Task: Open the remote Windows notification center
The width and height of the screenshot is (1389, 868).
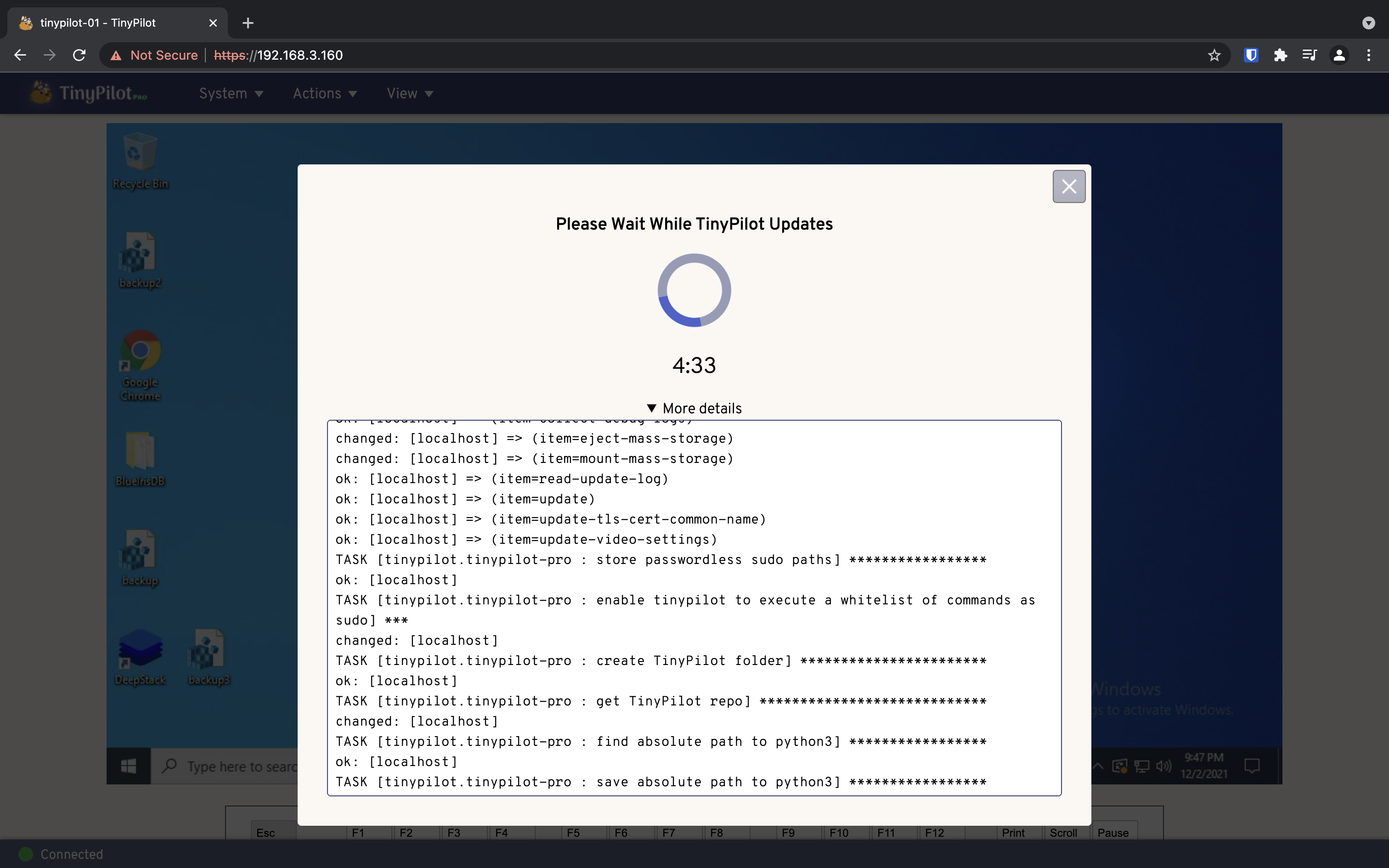Action: point(1251,766)
